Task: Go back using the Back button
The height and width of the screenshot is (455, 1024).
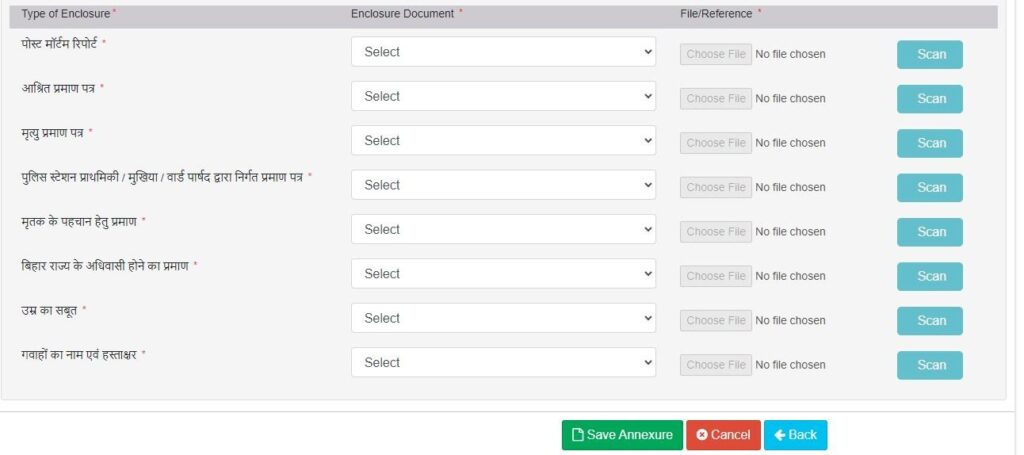Action: (795, 435)
